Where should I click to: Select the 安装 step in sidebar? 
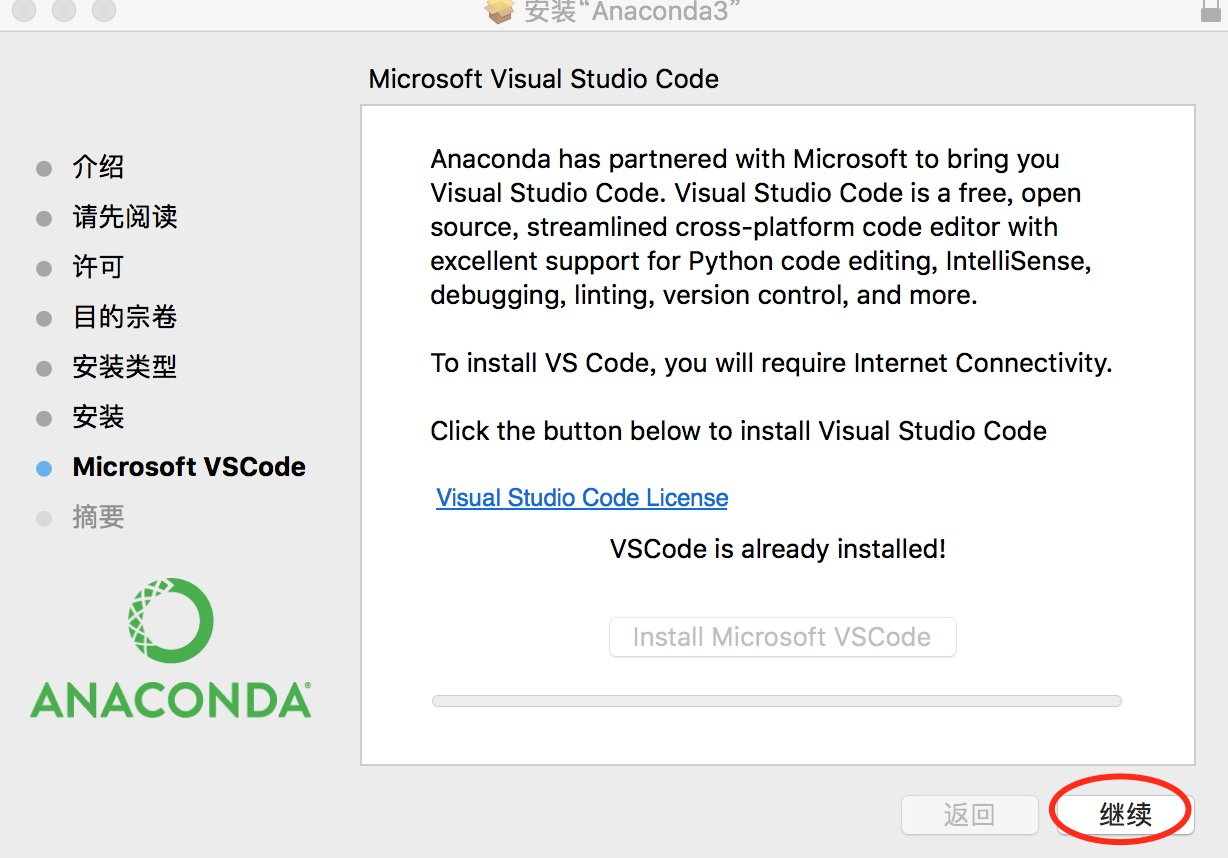tap(98, 417)
